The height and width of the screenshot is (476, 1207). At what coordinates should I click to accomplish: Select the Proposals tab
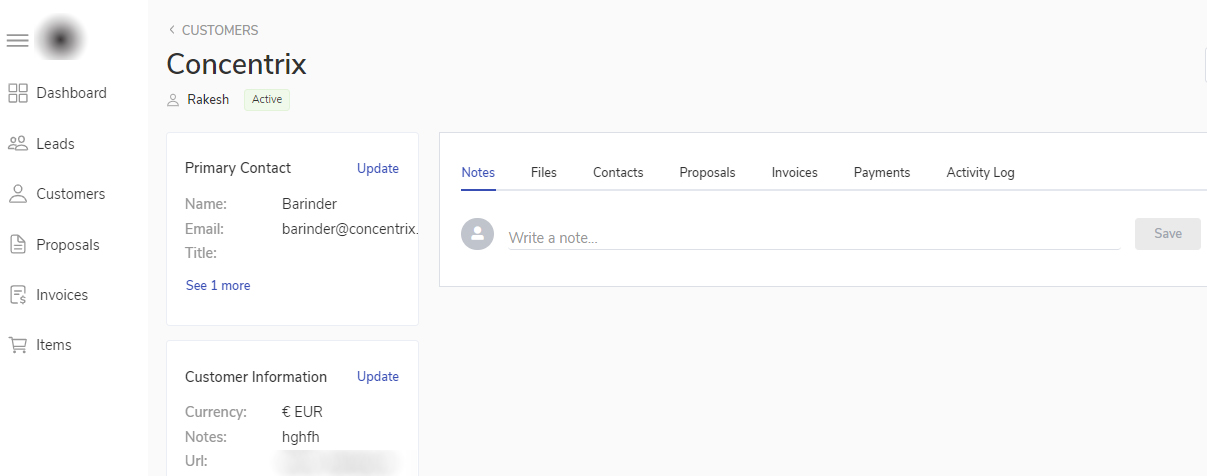click(x=707, y=173)
